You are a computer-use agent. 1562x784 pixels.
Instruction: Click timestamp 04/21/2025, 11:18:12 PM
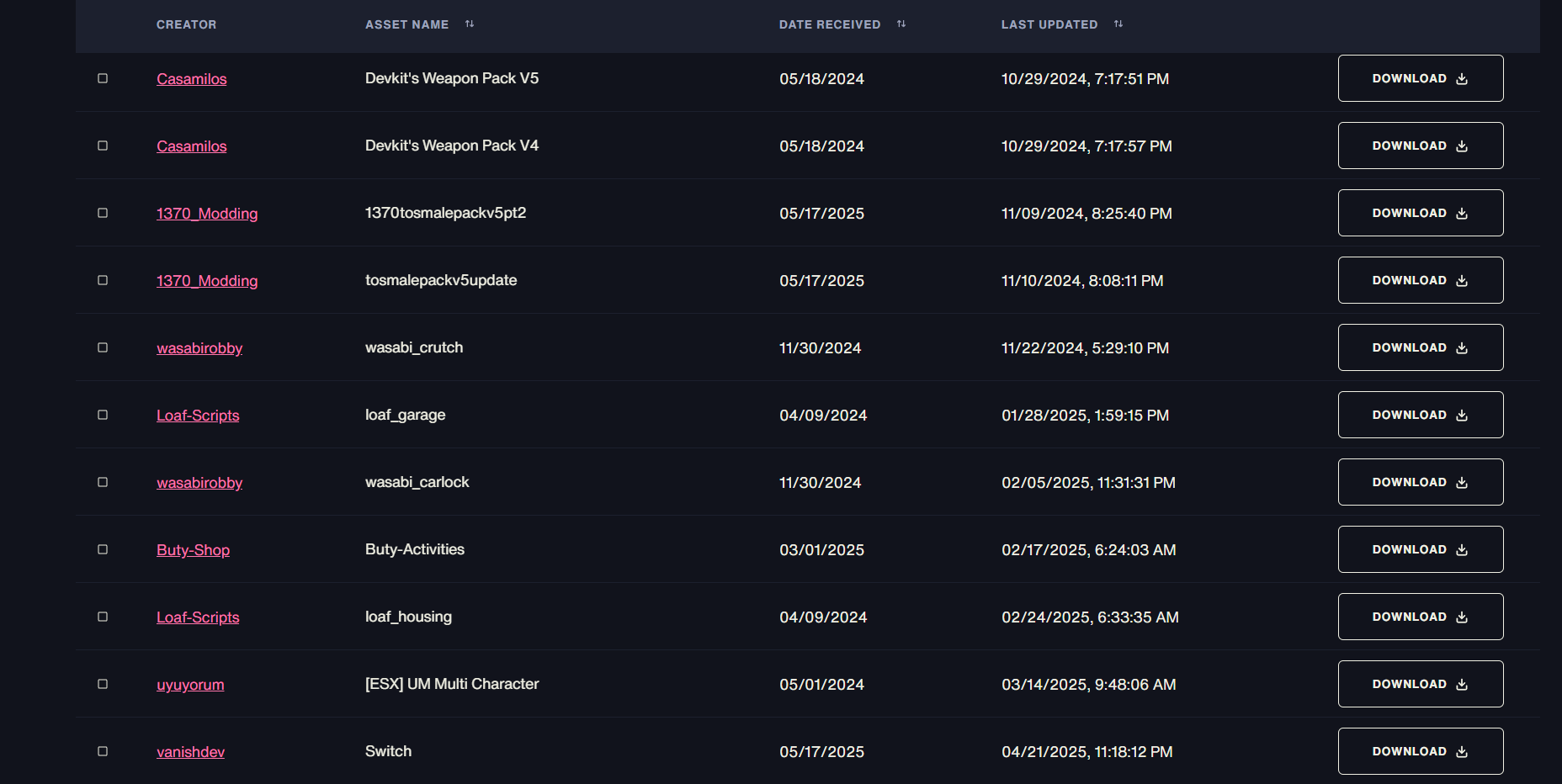(1087, 752)
